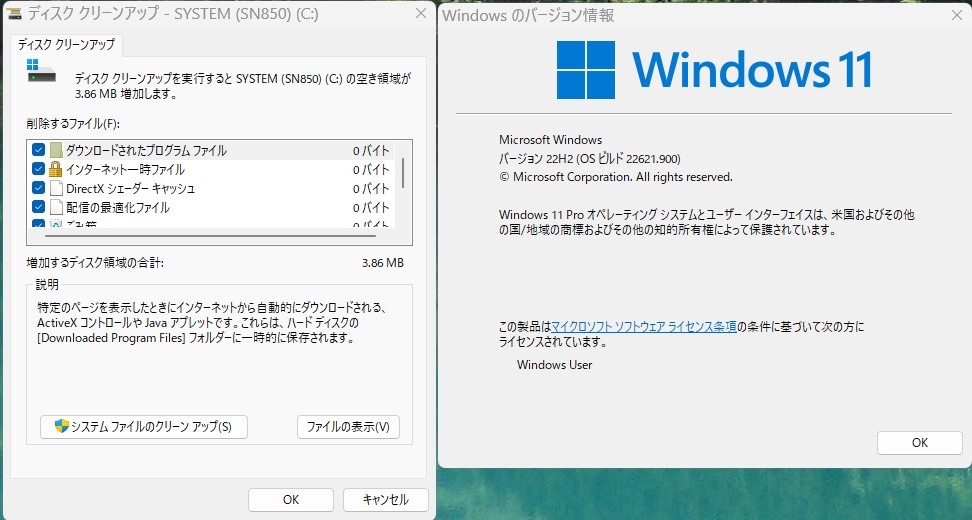This screenshot has height=520, width=972.
Task: Click file icon beside 配信の最適化ファイル
Action: click(56, 206)
